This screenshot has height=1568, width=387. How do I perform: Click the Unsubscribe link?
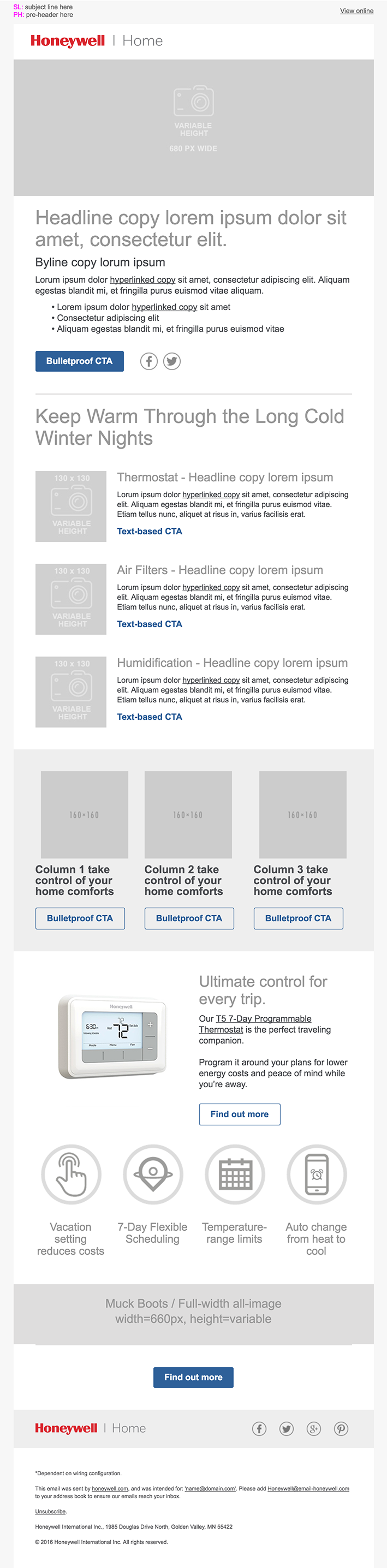(51, 1511)
